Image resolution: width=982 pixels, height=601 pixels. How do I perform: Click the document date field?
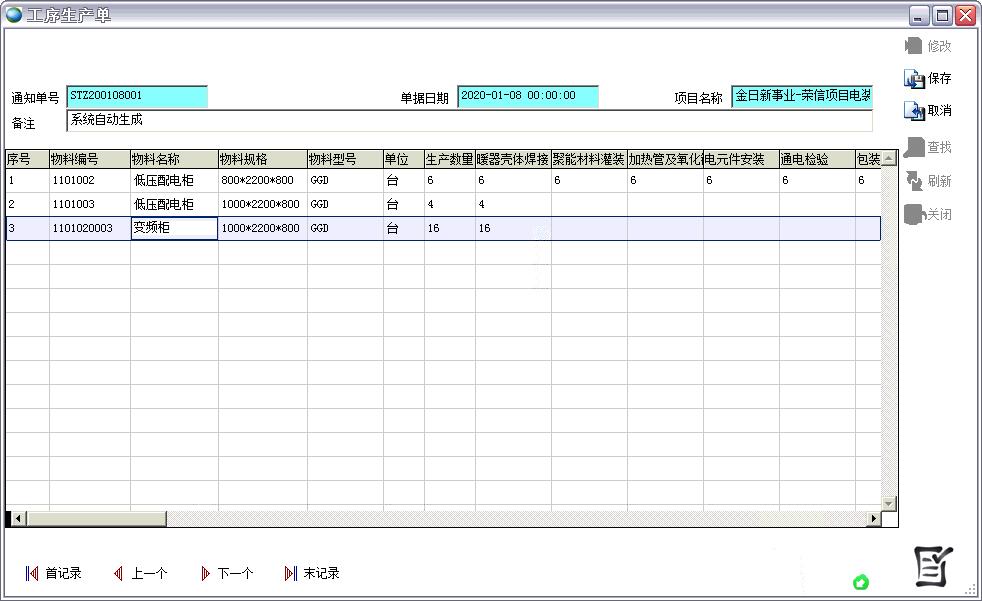tap(528, 96)
